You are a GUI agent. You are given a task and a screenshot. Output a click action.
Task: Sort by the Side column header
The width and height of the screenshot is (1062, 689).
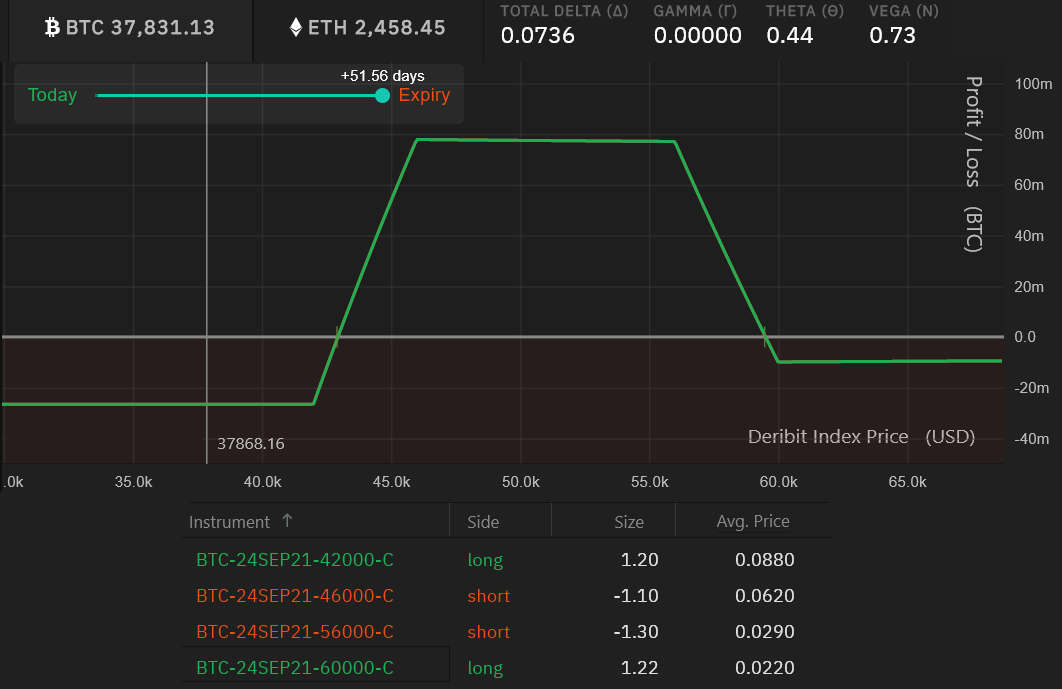[483, 522]
